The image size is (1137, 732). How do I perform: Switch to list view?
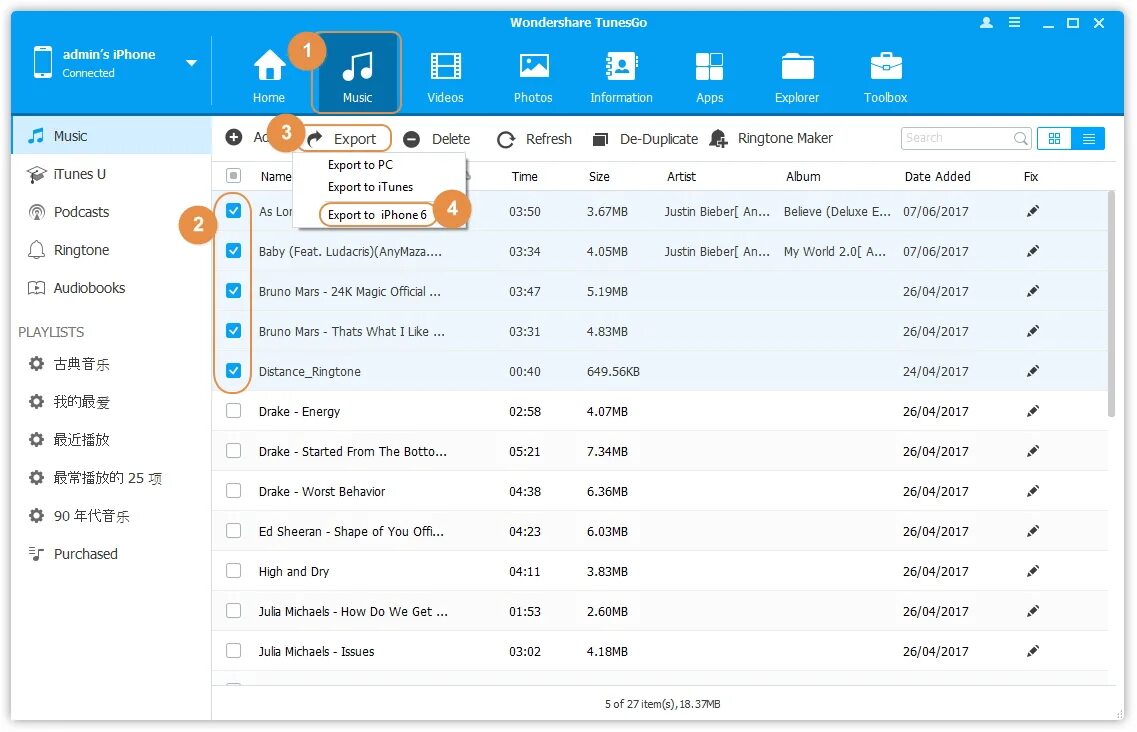tap(1088, 139)
